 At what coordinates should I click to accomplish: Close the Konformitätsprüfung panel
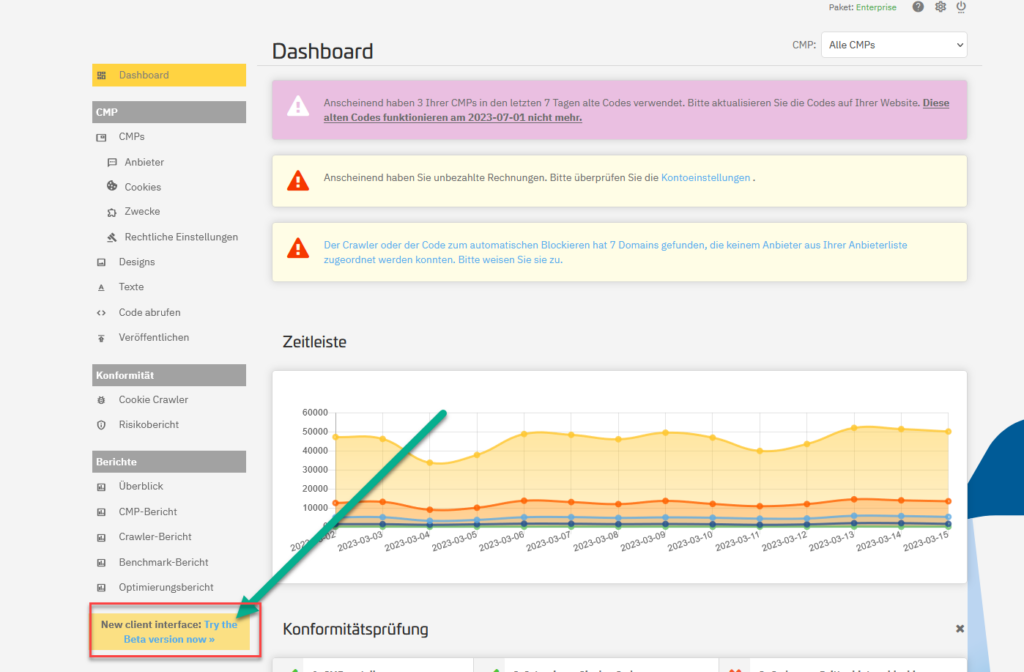coord(959,628)
